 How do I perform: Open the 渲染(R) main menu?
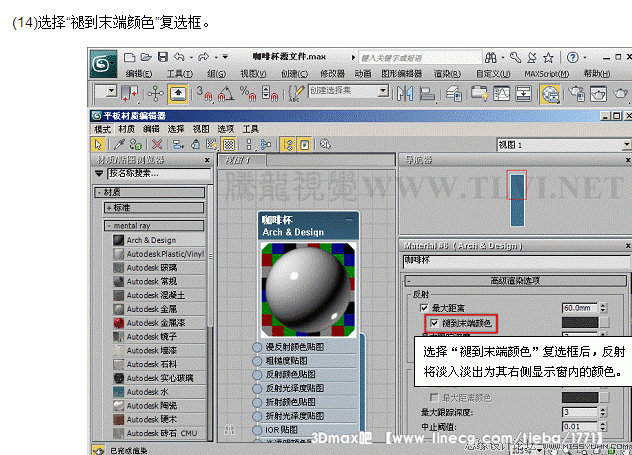pyautogui.click(x=447, y=74)
